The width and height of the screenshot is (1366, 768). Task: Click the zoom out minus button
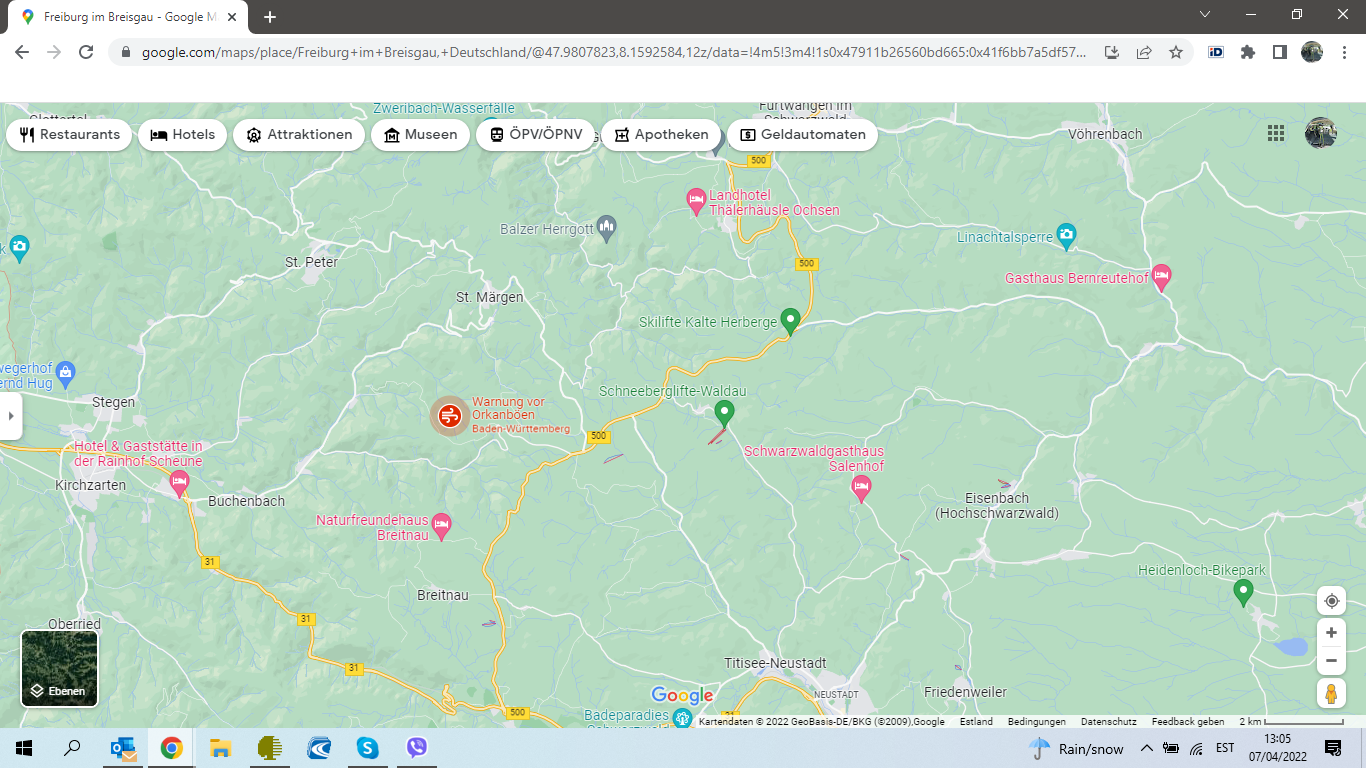1331,661
